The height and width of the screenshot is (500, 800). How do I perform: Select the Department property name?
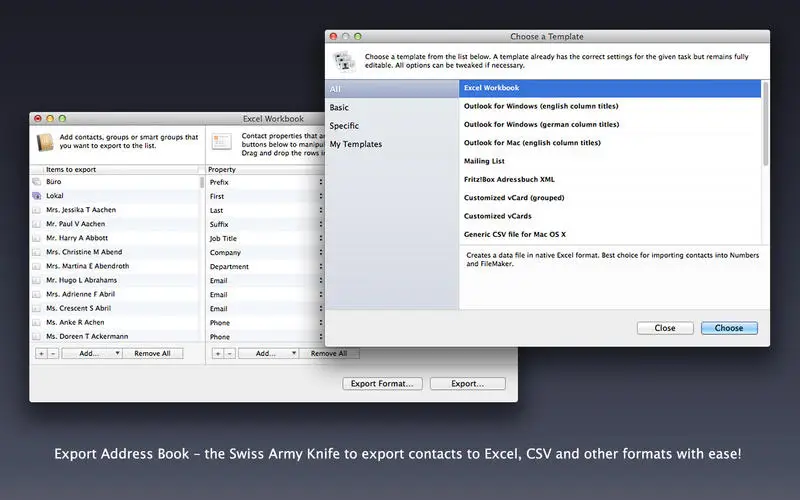[229, 266]
